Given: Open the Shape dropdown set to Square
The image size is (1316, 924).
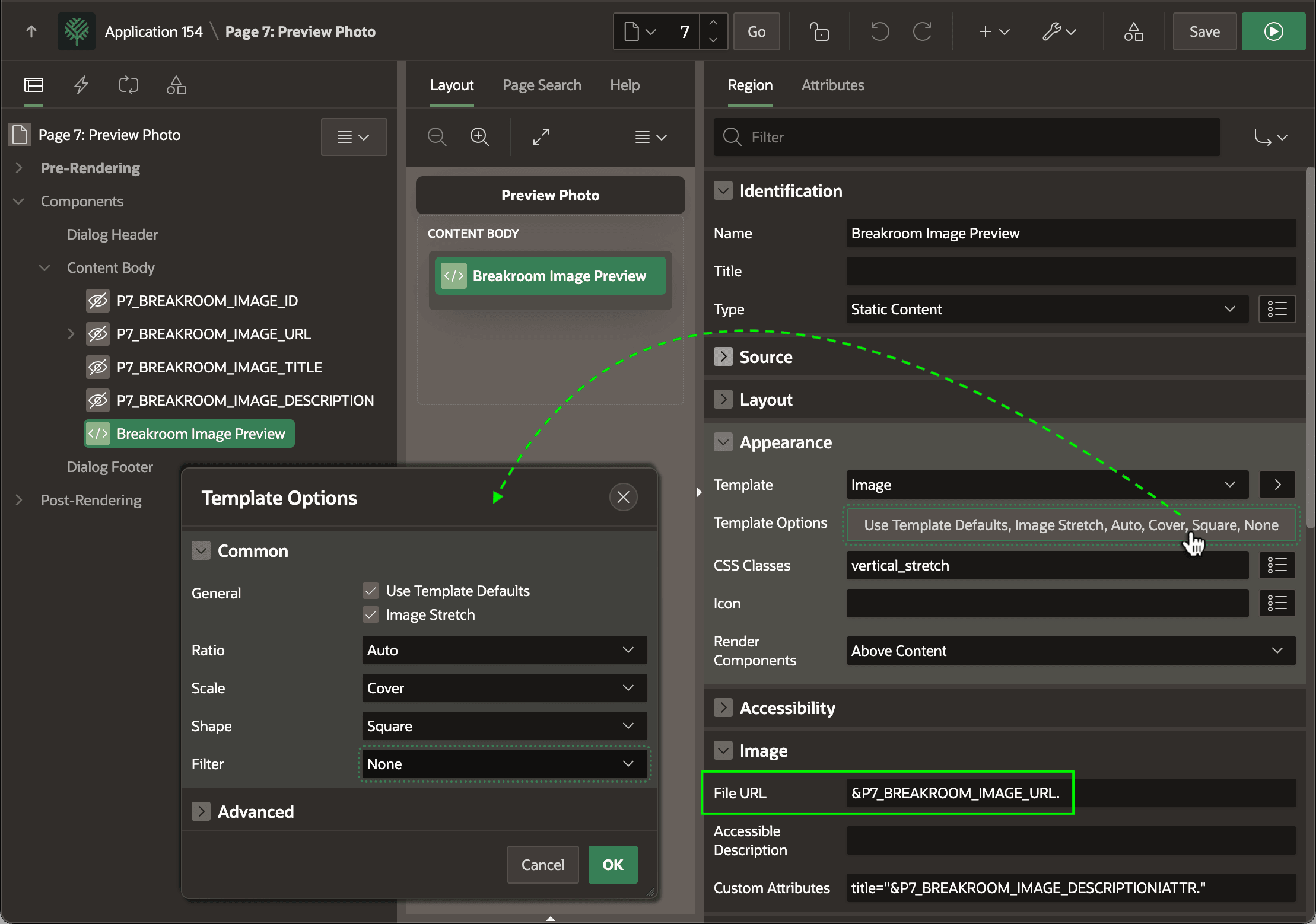Looking at the screenshot, I should pyautogui.click(x=504, y=726).
